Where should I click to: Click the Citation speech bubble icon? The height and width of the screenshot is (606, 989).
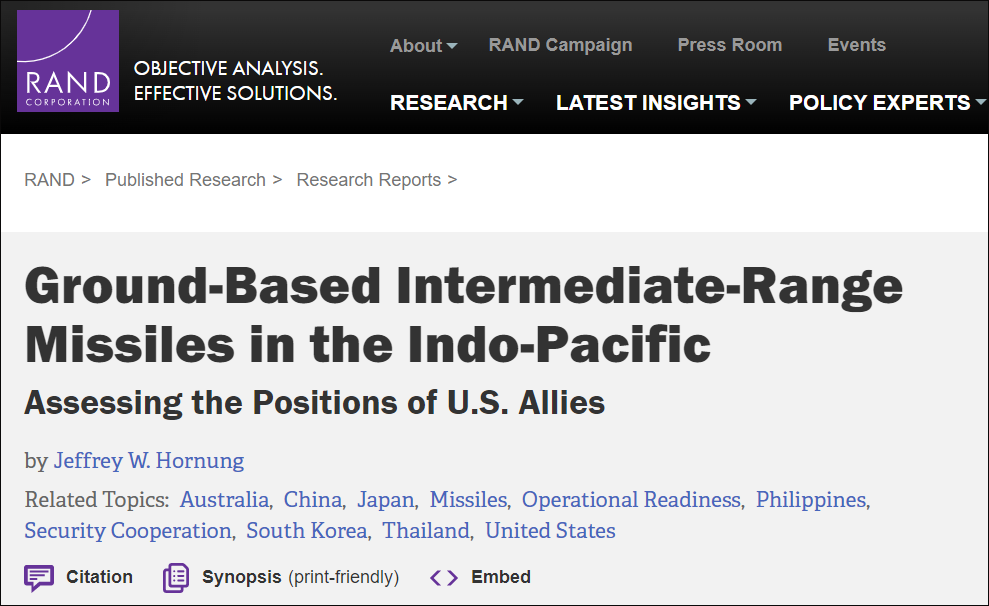point(39,578)
